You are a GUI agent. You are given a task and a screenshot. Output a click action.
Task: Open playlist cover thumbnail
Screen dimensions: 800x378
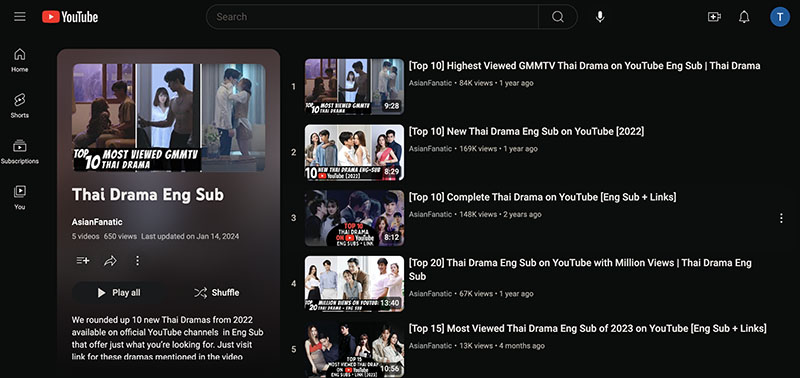click(x=169, y=117)
